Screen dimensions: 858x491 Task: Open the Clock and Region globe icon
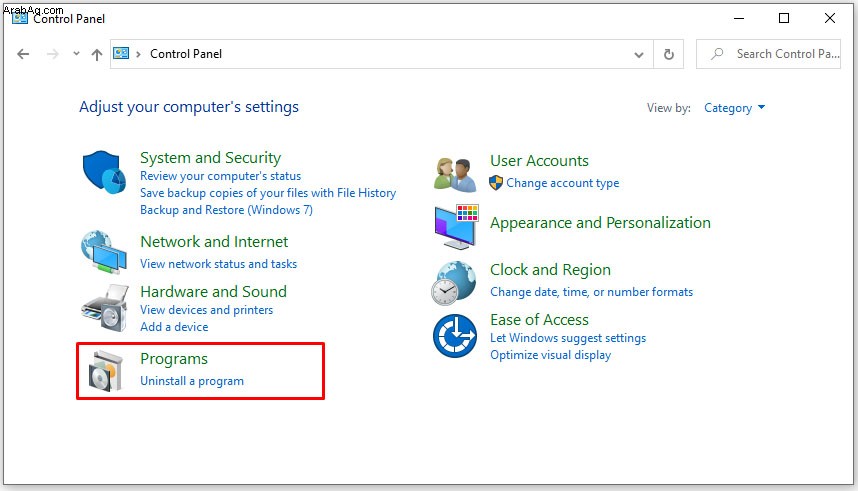click(x=453, y=283)
